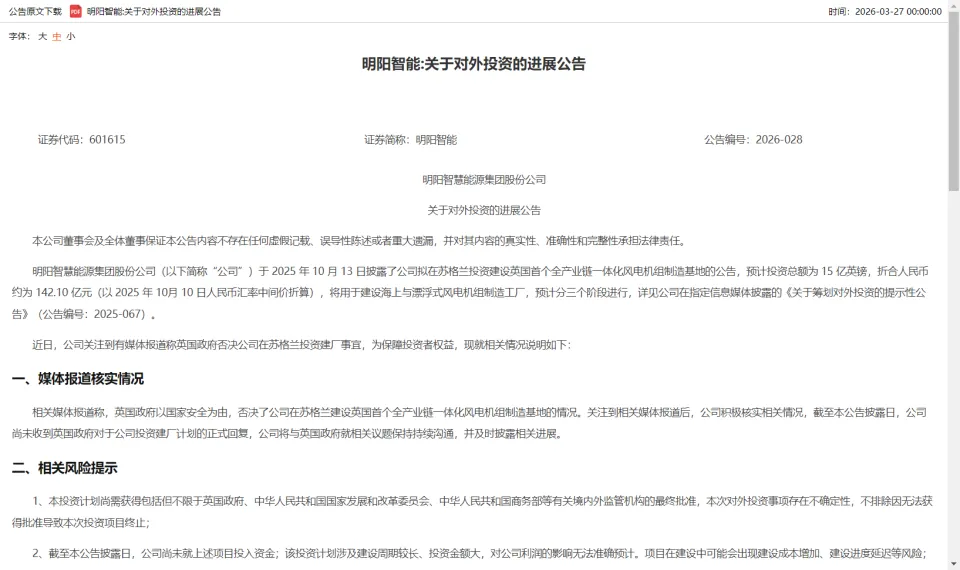Click the company name 明阳智慧能源集团股份公司 line
This screenshot has width=960, height=570.
pos(484,179)
